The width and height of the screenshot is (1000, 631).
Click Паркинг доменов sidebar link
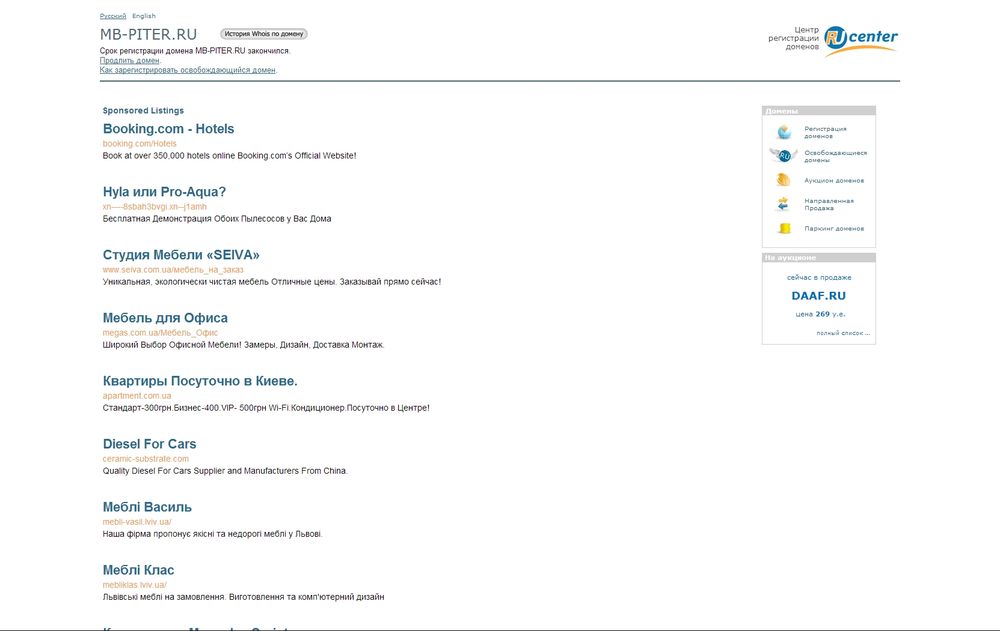[834, 228]
